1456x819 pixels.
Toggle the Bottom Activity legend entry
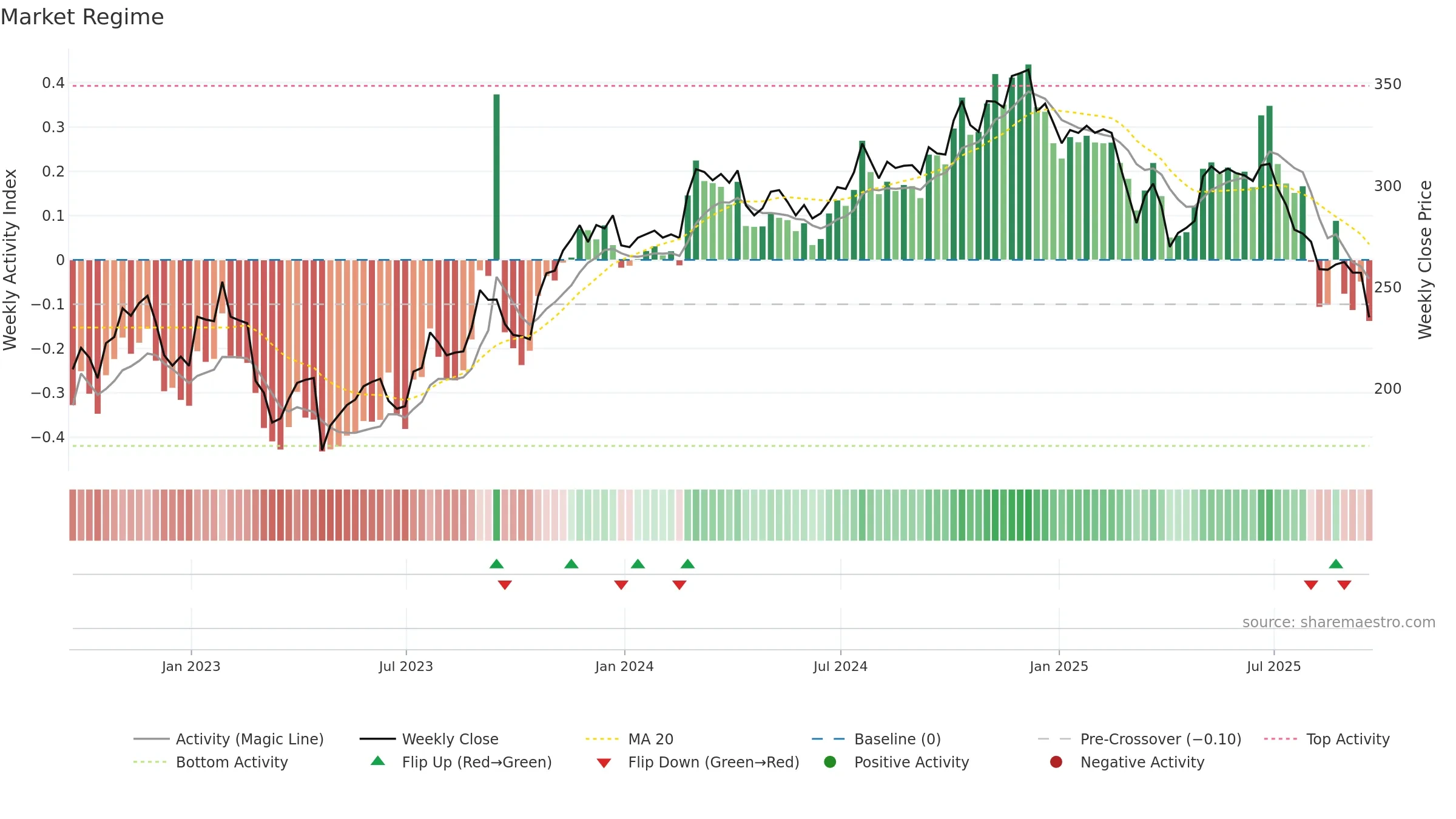pos(211,762)
